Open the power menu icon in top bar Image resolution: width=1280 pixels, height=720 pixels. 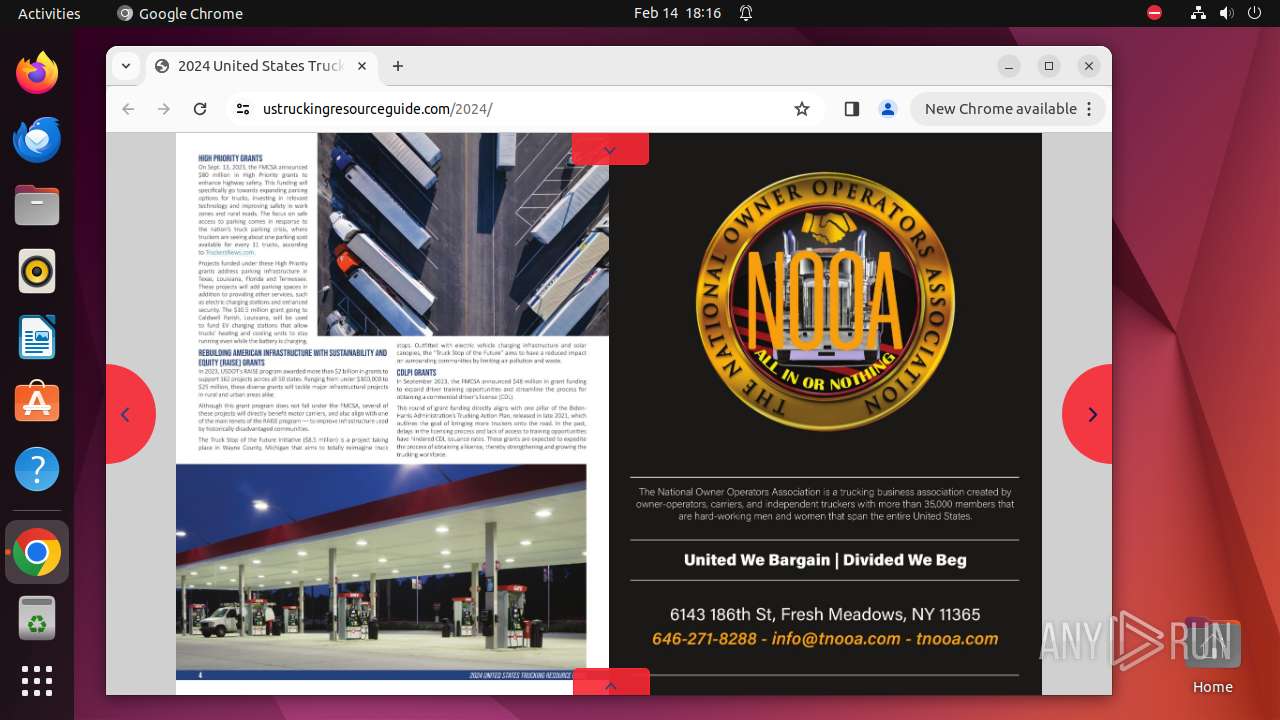click(x=1254, y=13)
